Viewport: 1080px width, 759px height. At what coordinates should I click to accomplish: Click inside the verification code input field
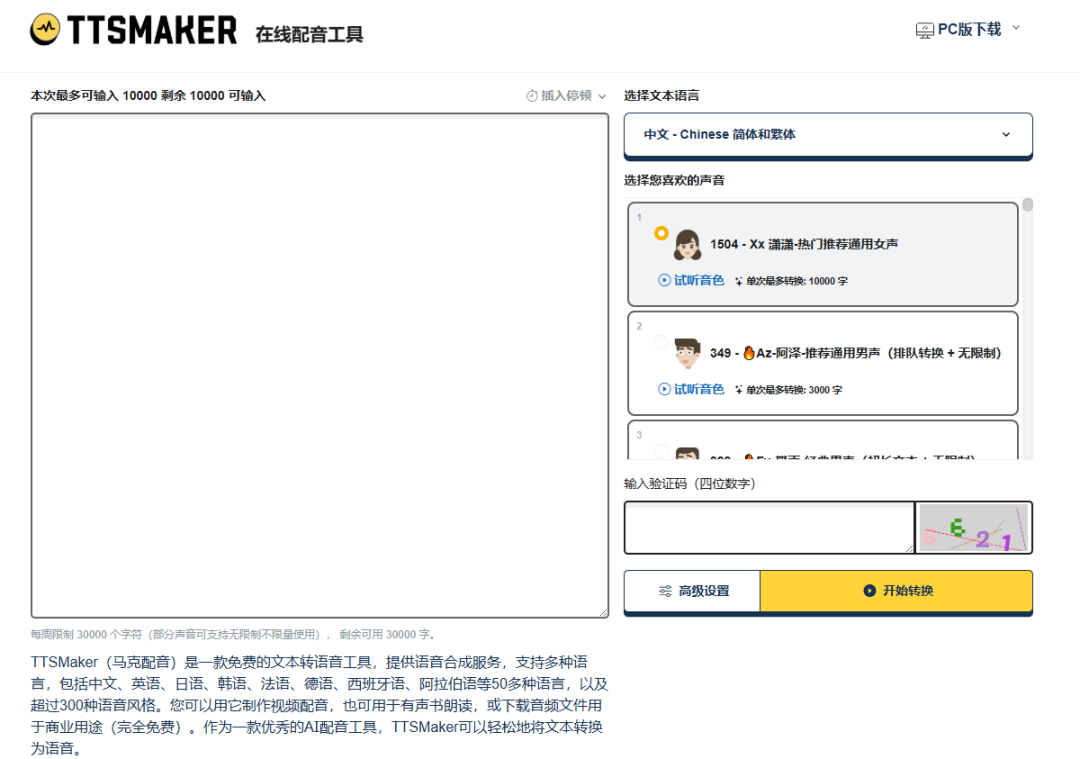point(768,527)
